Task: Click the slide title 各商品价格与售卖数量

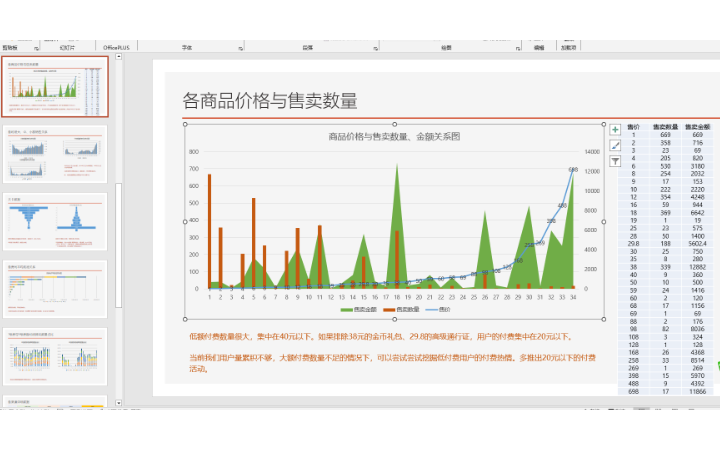Action: pyautogui.click(x=270, y=101)
